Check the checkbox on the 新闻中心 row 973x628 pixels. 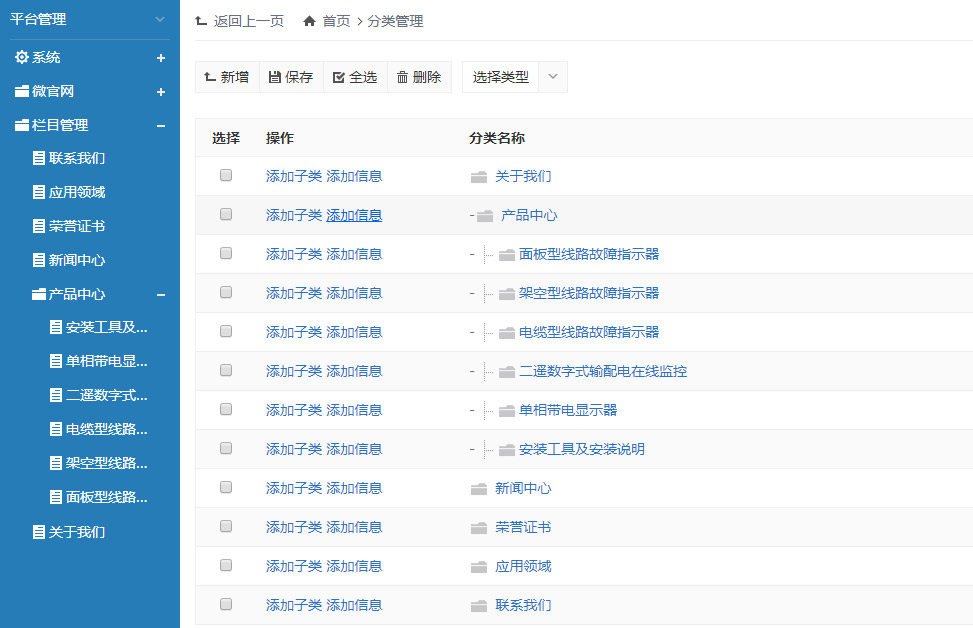click(x=225, y=487)
